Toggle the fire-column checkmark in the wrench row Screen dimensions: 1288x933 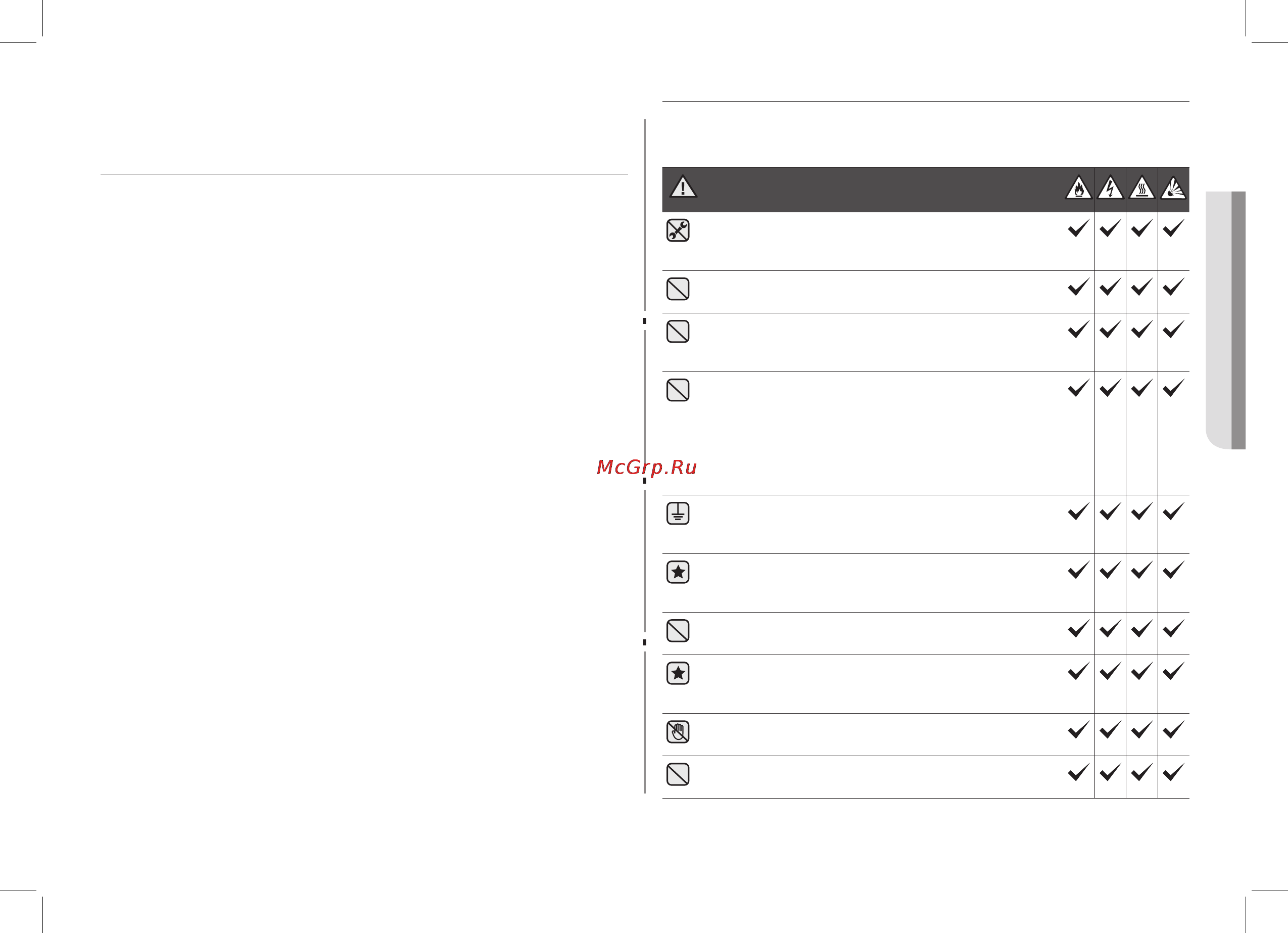tap(1078, 228)
